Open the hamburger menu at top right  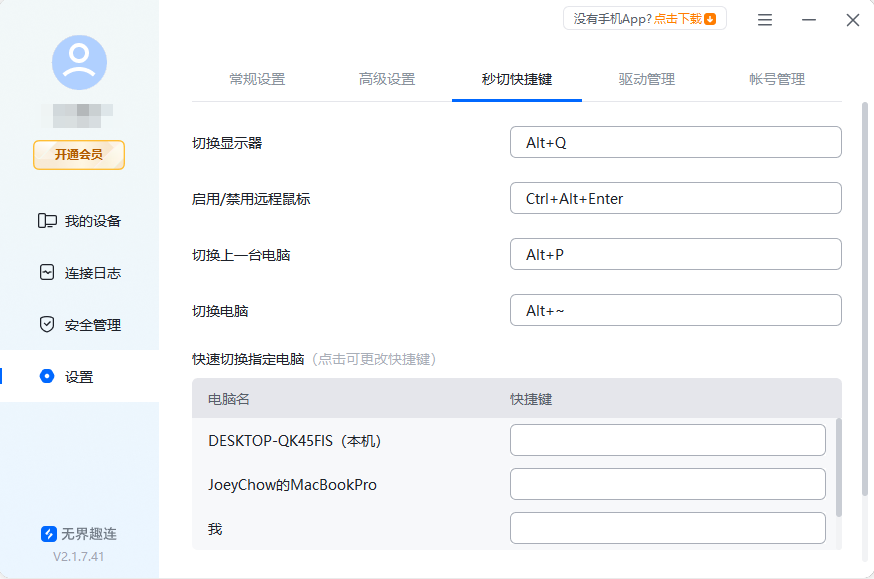click(x=764, y=19)
